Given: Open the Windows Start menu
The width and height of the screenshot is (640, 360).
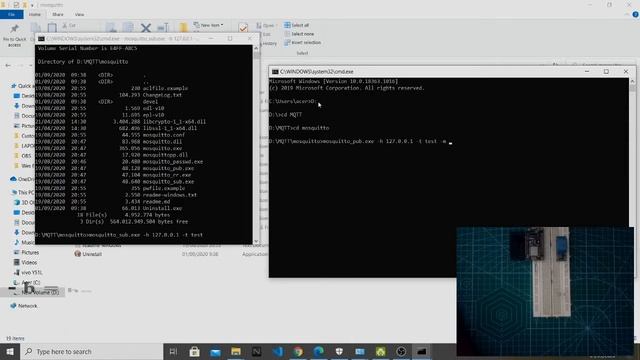Looking at the screenshot, I should pos(10,351).
